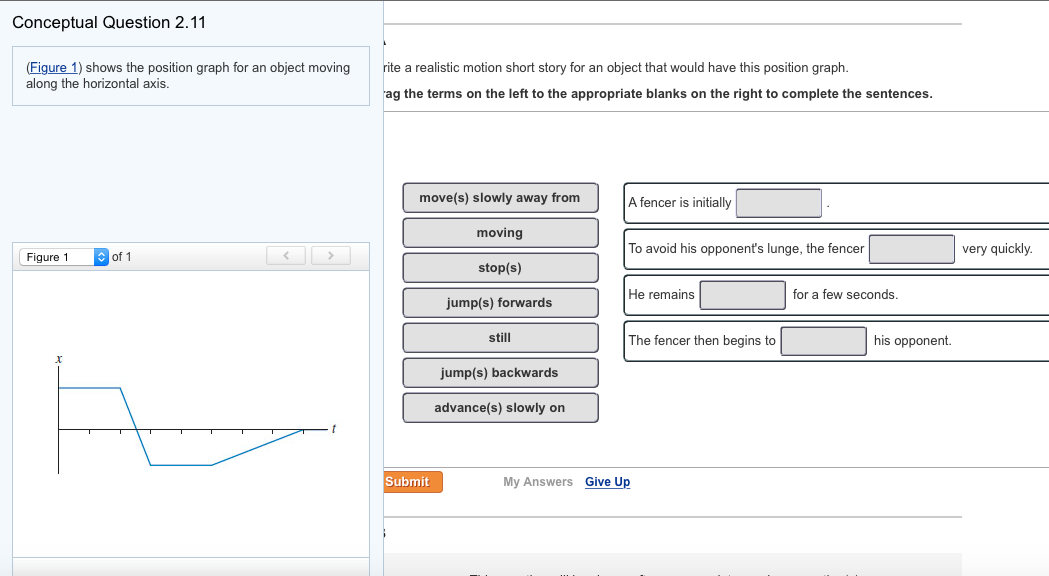
Task: Click the blank after 'He remains'
Action: pyautogui.click(x=742, y=295)
